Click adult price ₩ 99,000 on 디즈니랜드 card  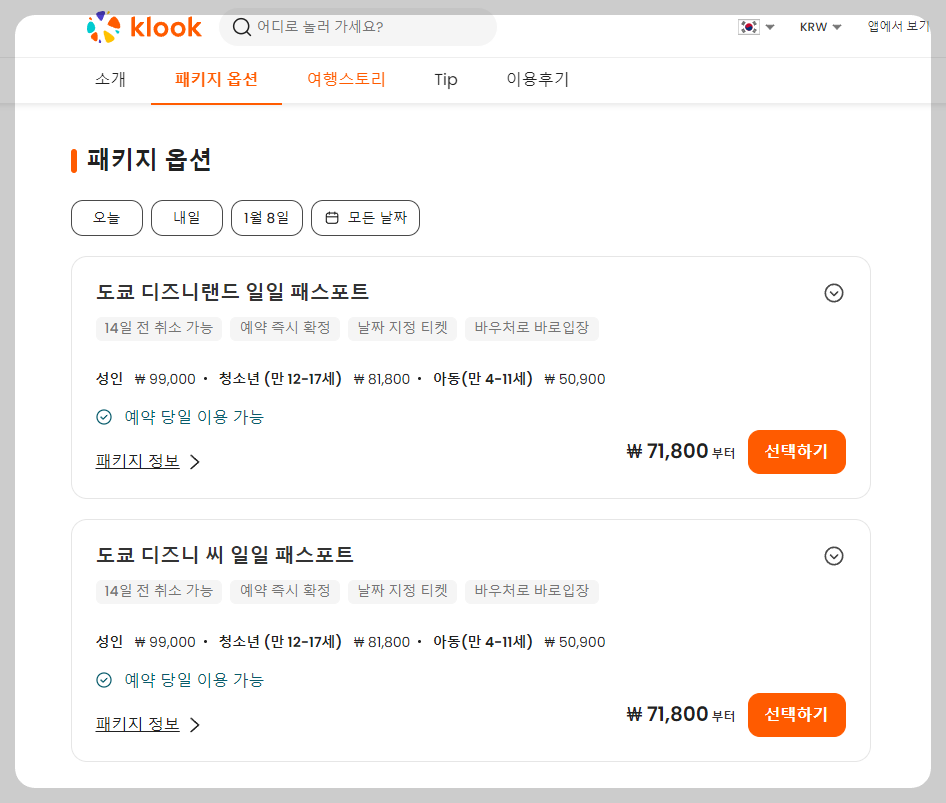click(165, 379)
